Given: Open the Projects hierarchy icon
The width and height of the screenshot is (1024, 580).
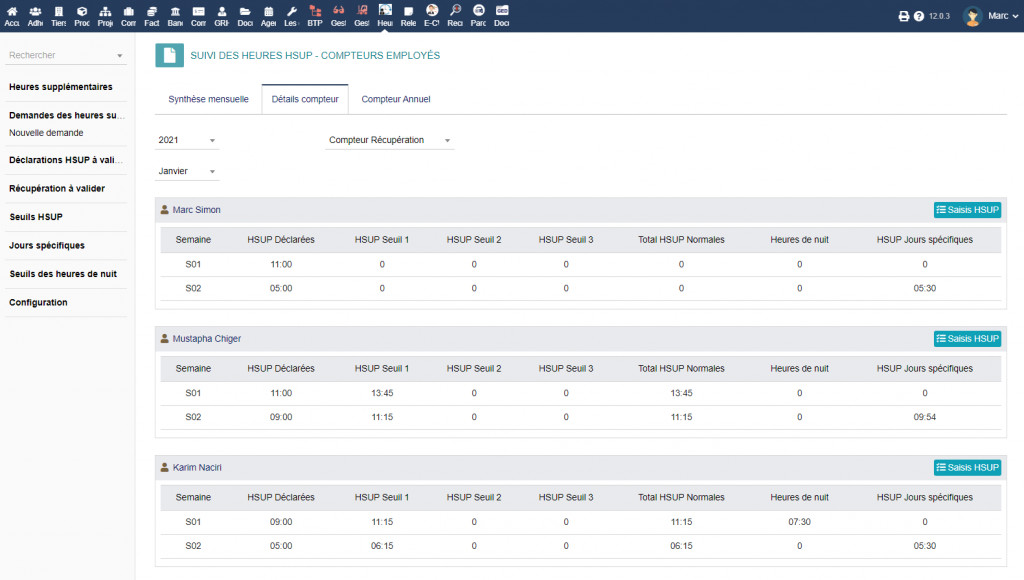Looking at the screenshot, I should 105,11.
